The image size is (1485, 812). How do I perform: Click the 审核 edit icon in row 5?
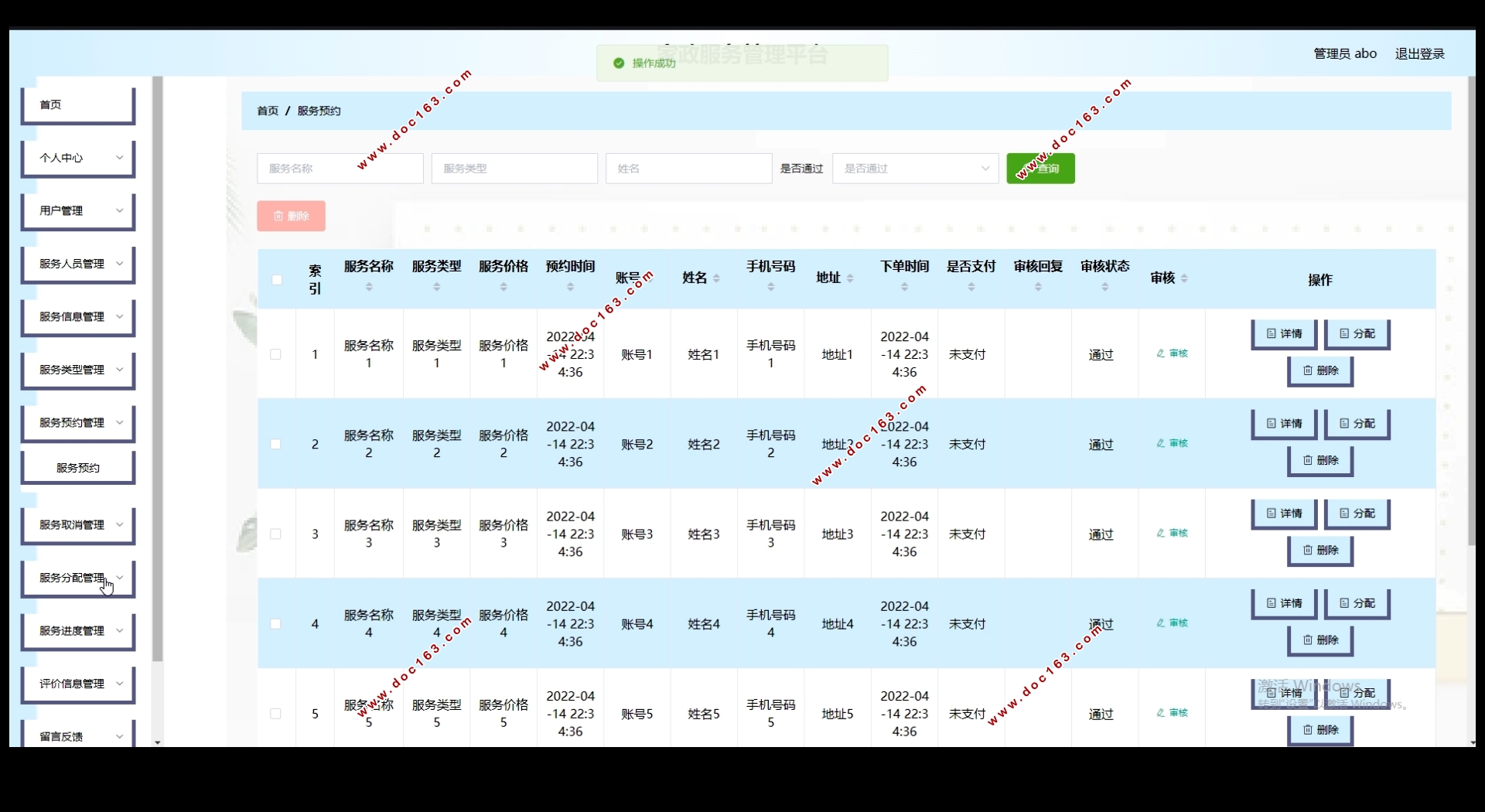point(1172,712)
